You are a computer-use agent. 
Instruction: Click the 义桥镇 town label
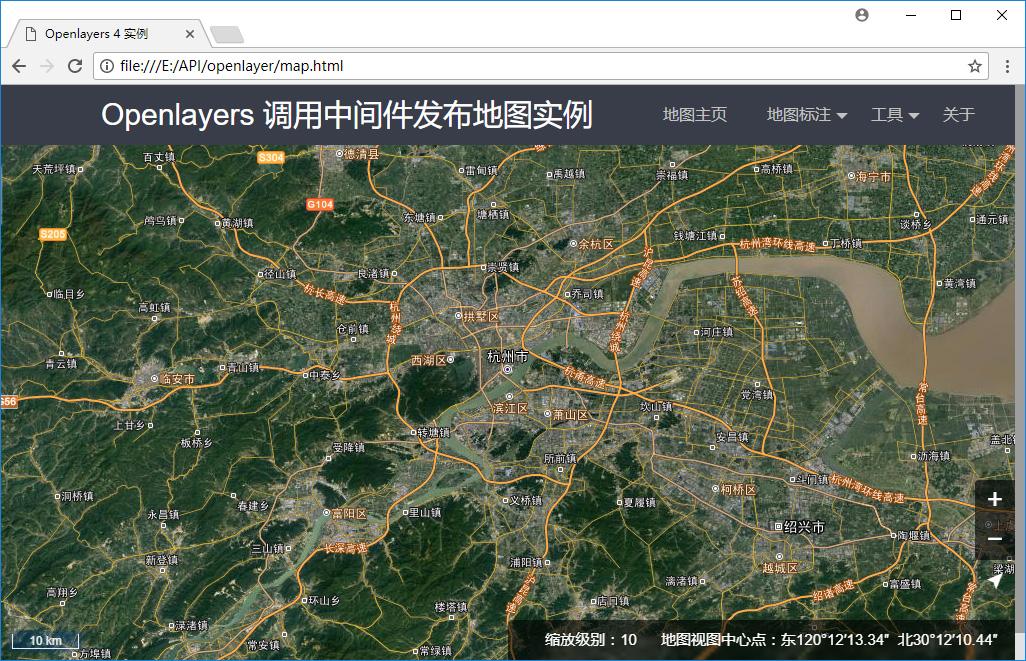pyautogui.click(x=526, y=501)
